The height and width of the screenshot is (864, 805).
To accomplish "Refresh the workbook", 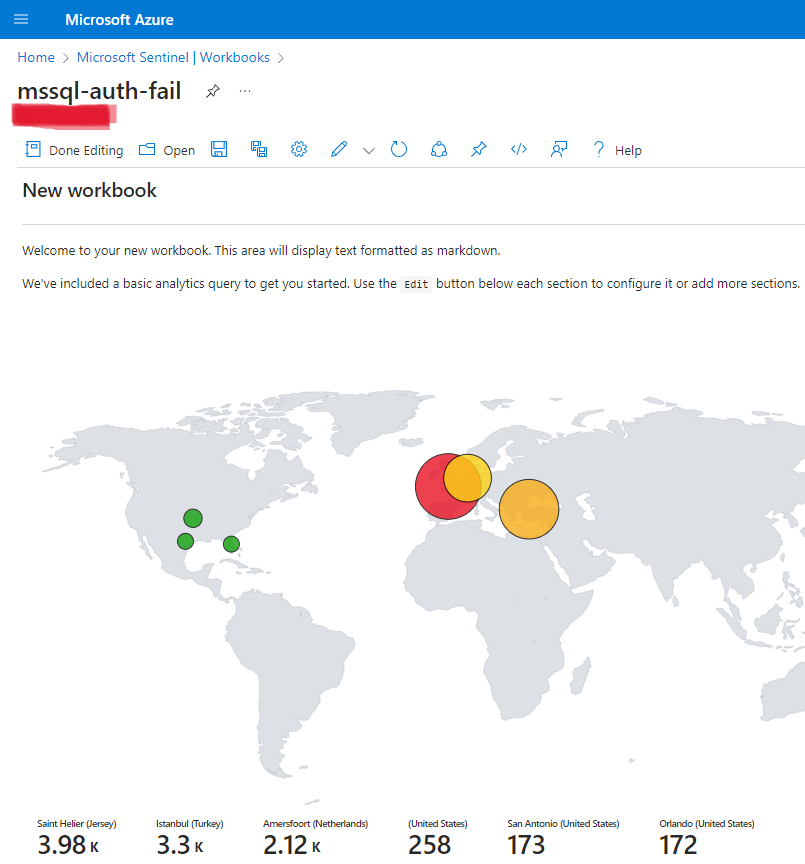I will pos(399,149).
